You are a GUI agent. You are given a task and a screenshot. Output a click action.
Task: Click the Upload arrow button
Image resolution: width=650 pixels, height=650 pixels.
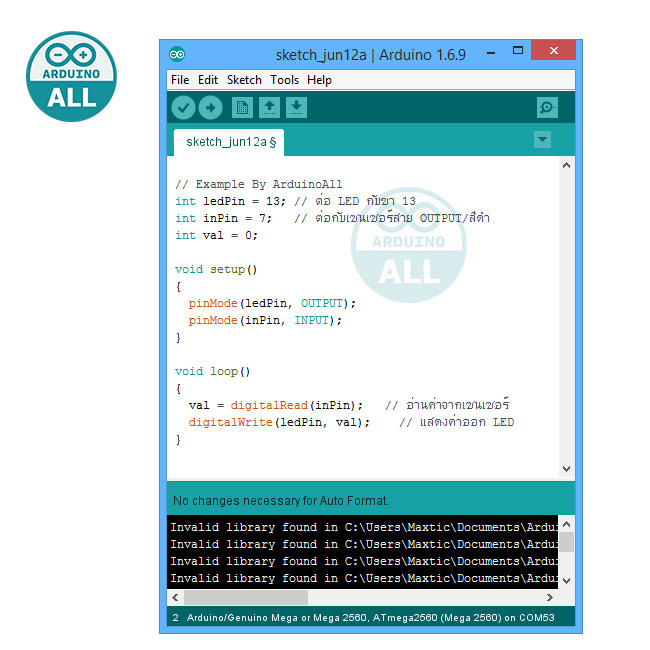[x=211, y=108]
